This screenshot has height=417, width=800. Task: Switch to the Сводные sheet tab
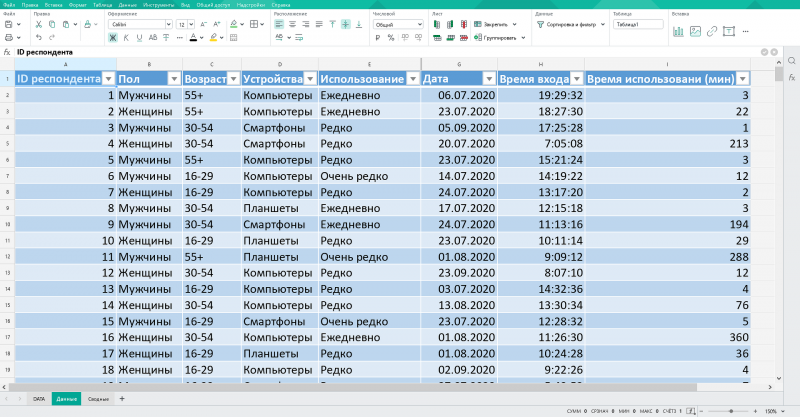click(x=97, y=398)
